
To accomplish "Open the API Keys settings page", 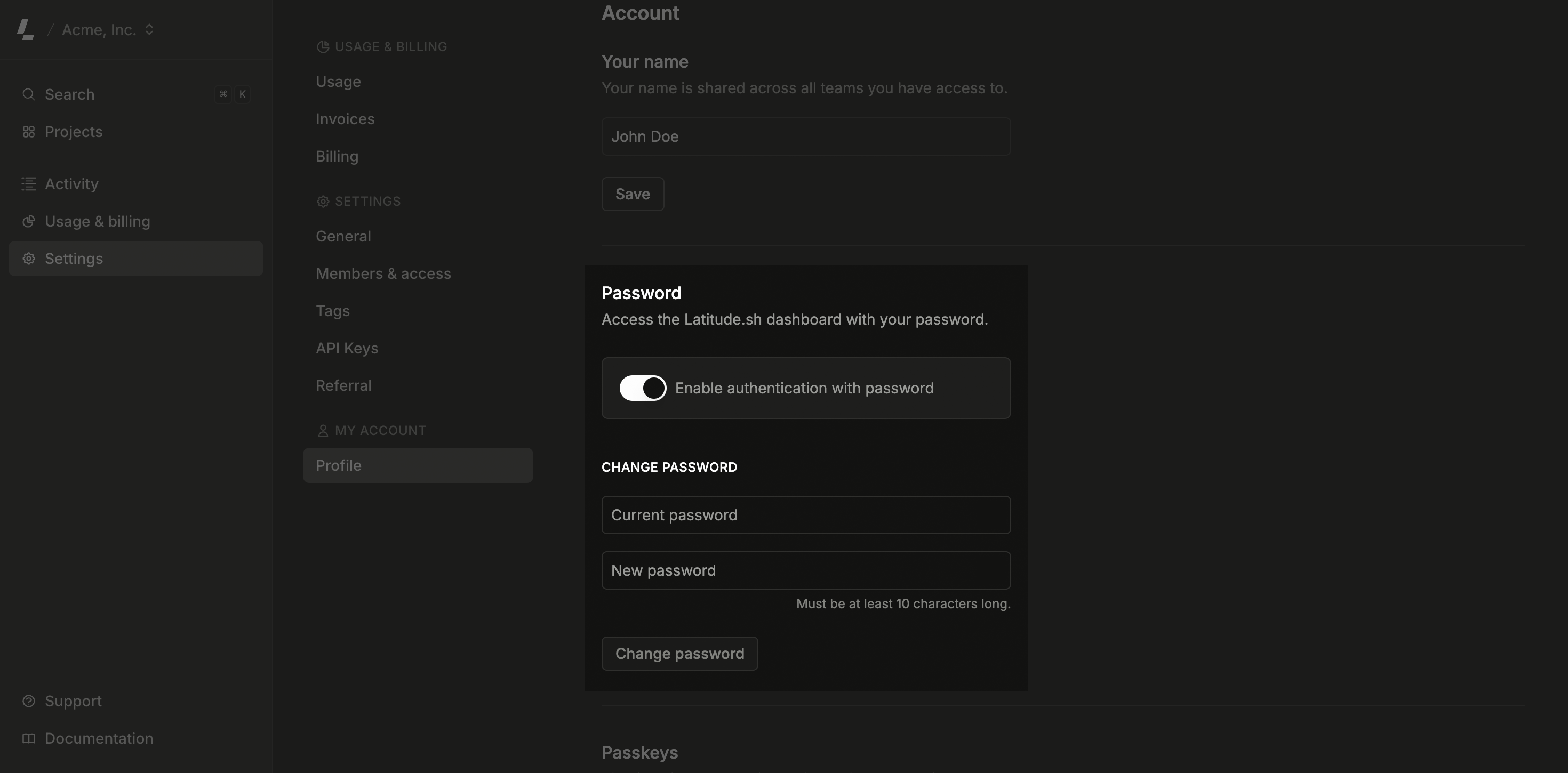I will coord(346,348).
